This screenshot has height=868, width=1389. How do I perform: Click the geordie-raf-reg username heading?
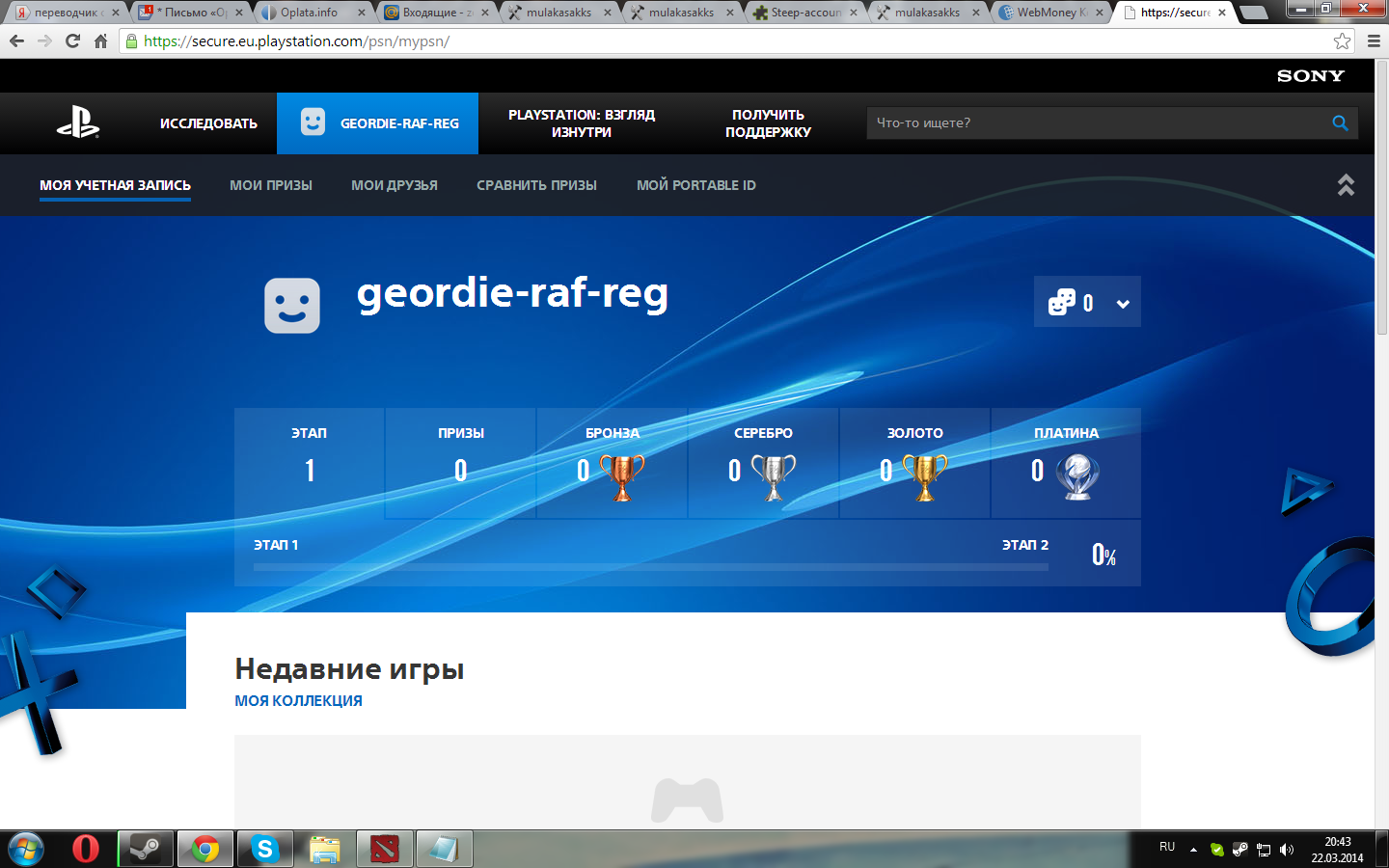click(x=512, y=293)
